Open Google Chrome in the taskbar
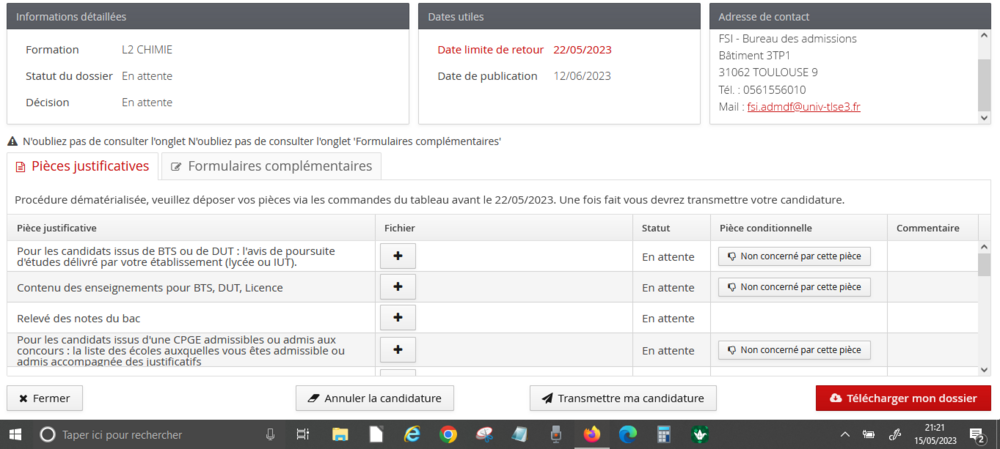The height and width of the screenshot is (449, 1000). 448,435
